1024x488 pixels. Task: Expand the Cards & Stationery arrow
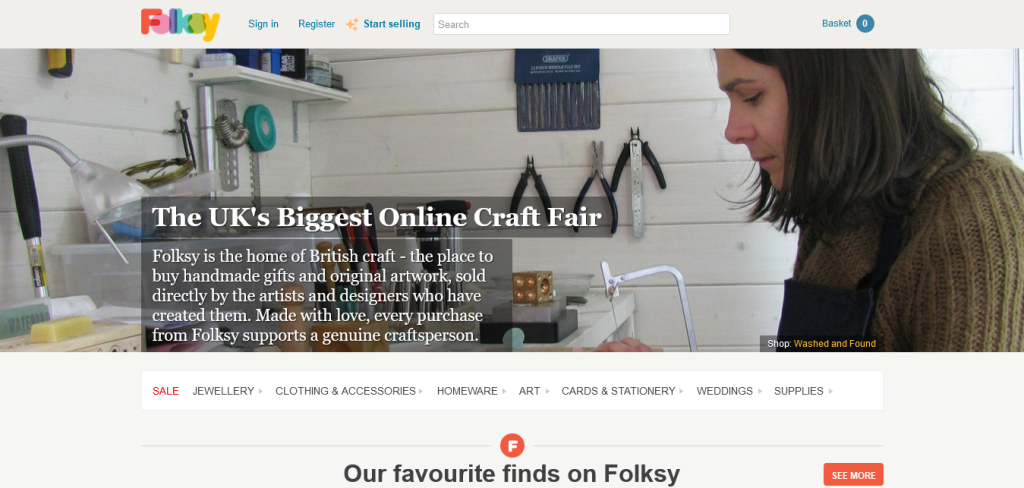(682, 391)
